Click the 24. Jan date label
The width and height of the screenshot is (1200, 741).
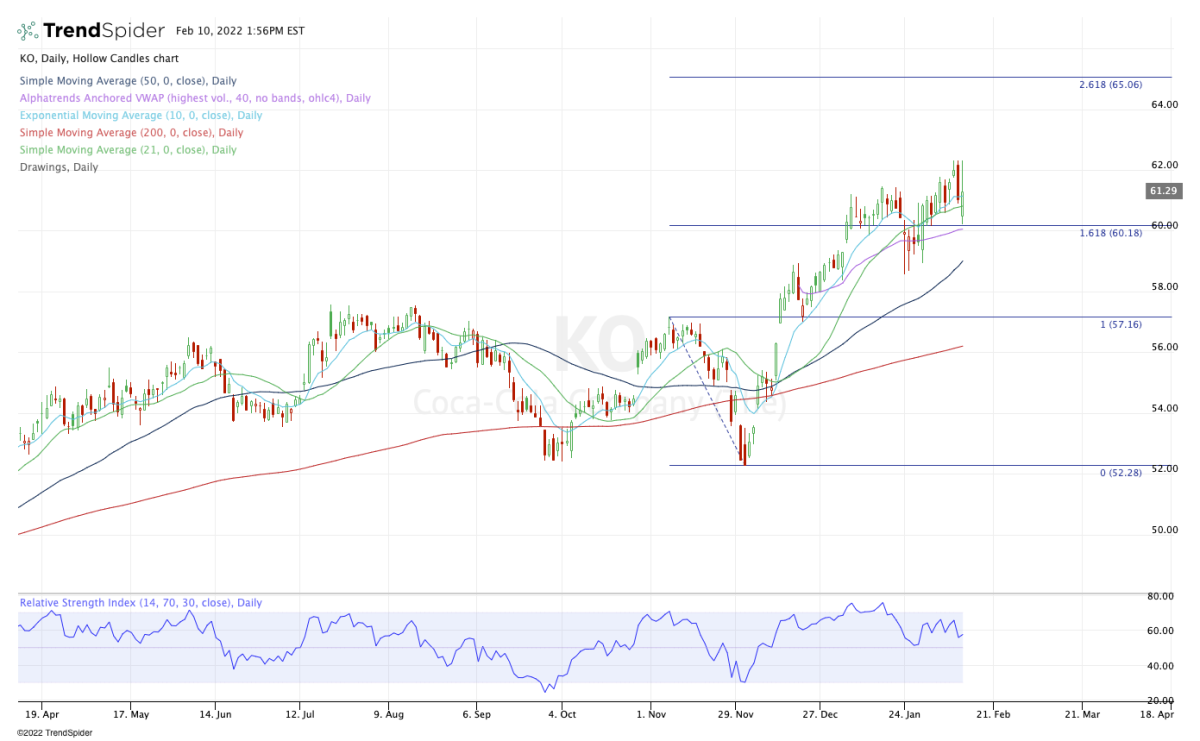click(x=904, y=715)
